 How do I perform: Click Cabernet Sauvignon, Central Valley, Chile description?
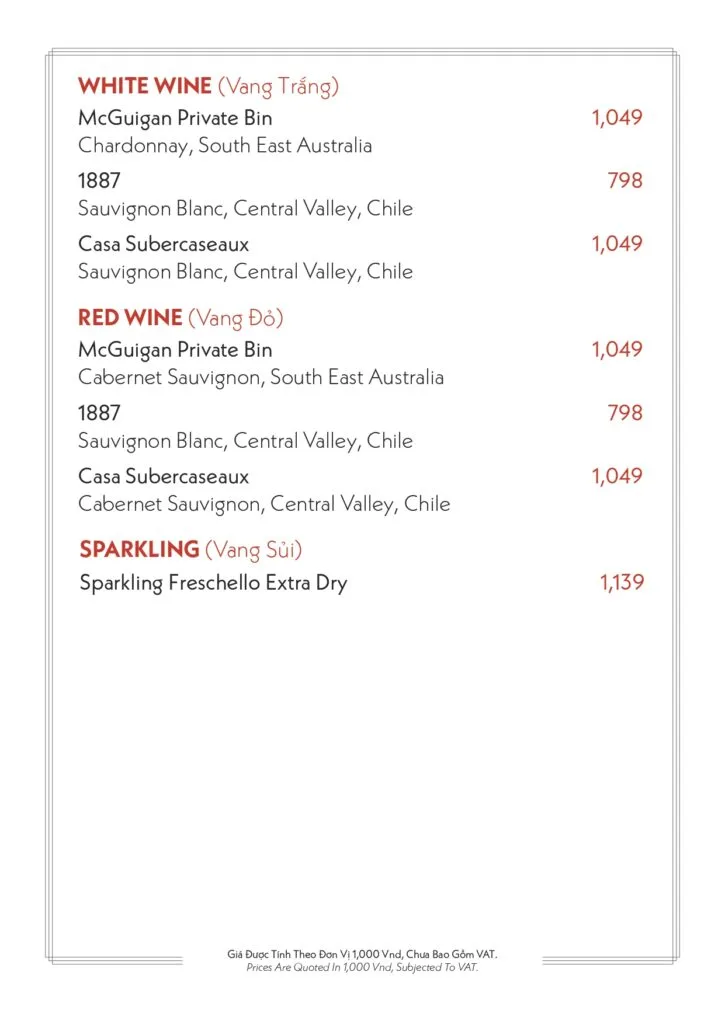[x=264, y=504]
